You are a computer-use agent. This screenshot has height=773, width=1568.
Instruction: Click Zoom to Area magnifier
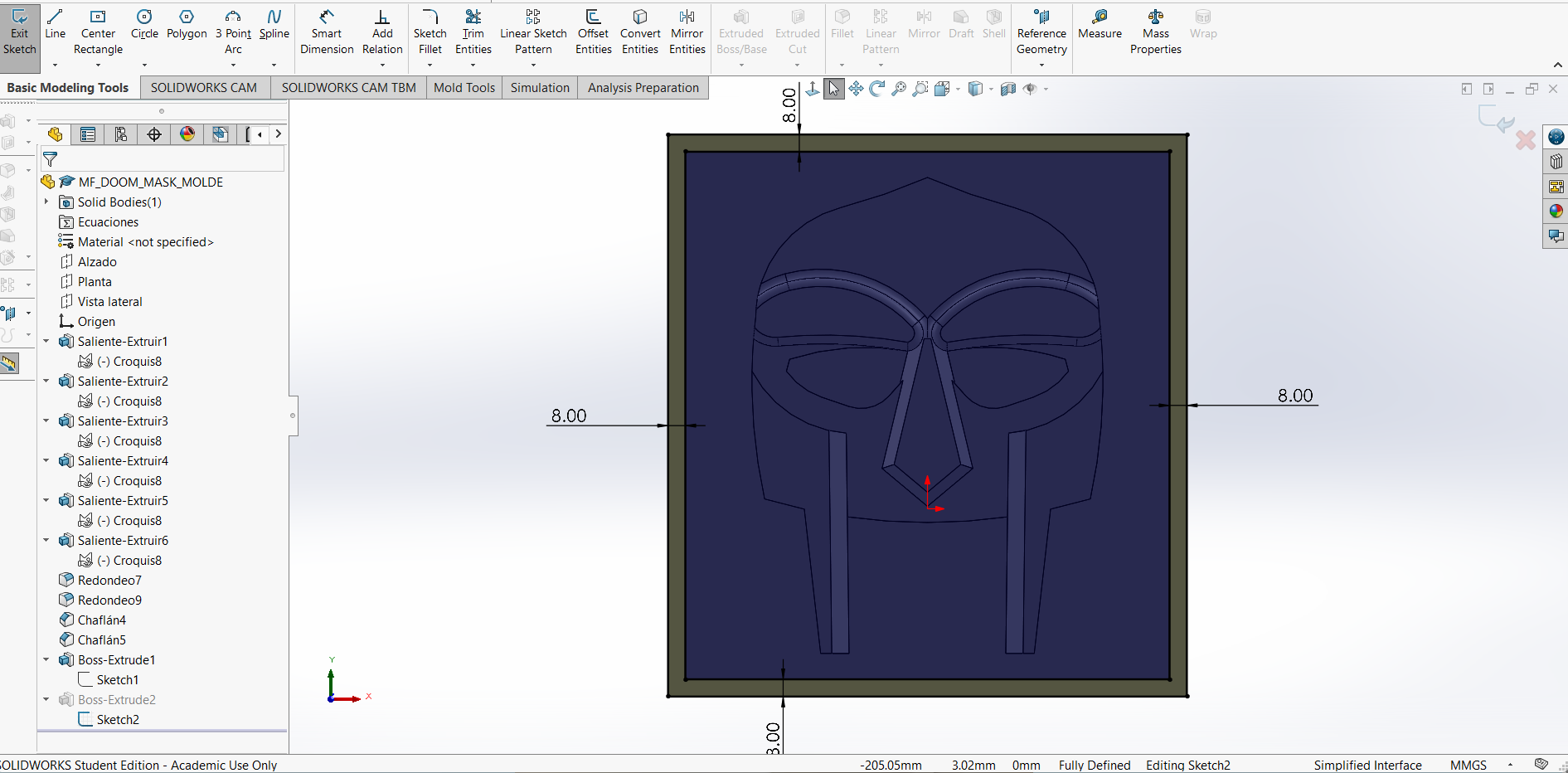pos(920,89)
